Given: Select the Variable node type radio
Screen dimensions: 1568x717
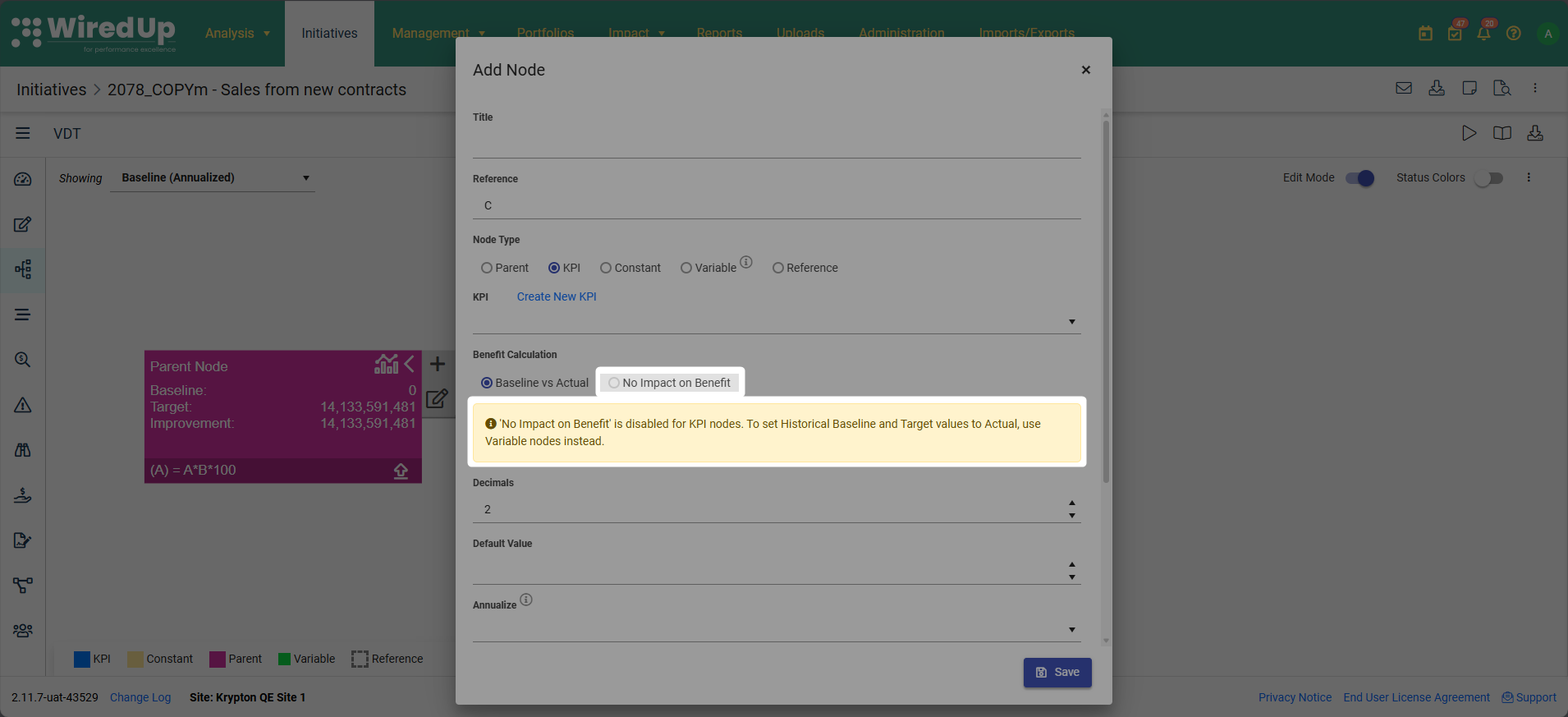Looking at the screenshot, I should [686, 268].
